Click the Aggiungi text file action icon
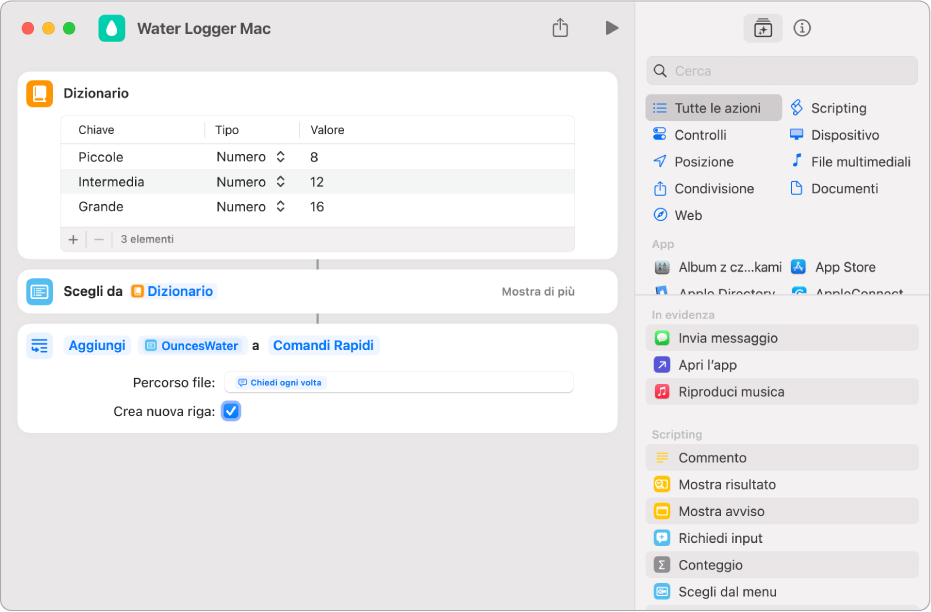Image resolution: width=931 pixels, height=612 pixels. coord(40,345)
